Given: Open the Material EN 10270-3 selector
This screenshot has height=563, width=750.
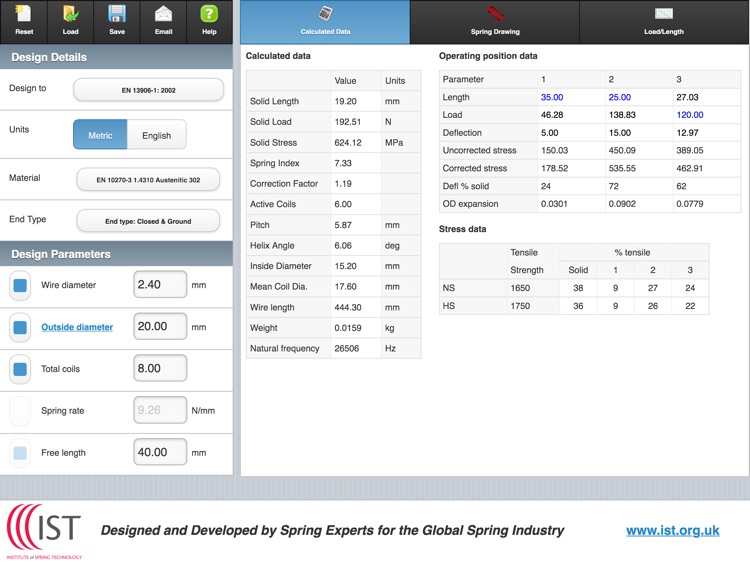Looking at the screenshot, I should pyautogui.click(x=148, y=180).
